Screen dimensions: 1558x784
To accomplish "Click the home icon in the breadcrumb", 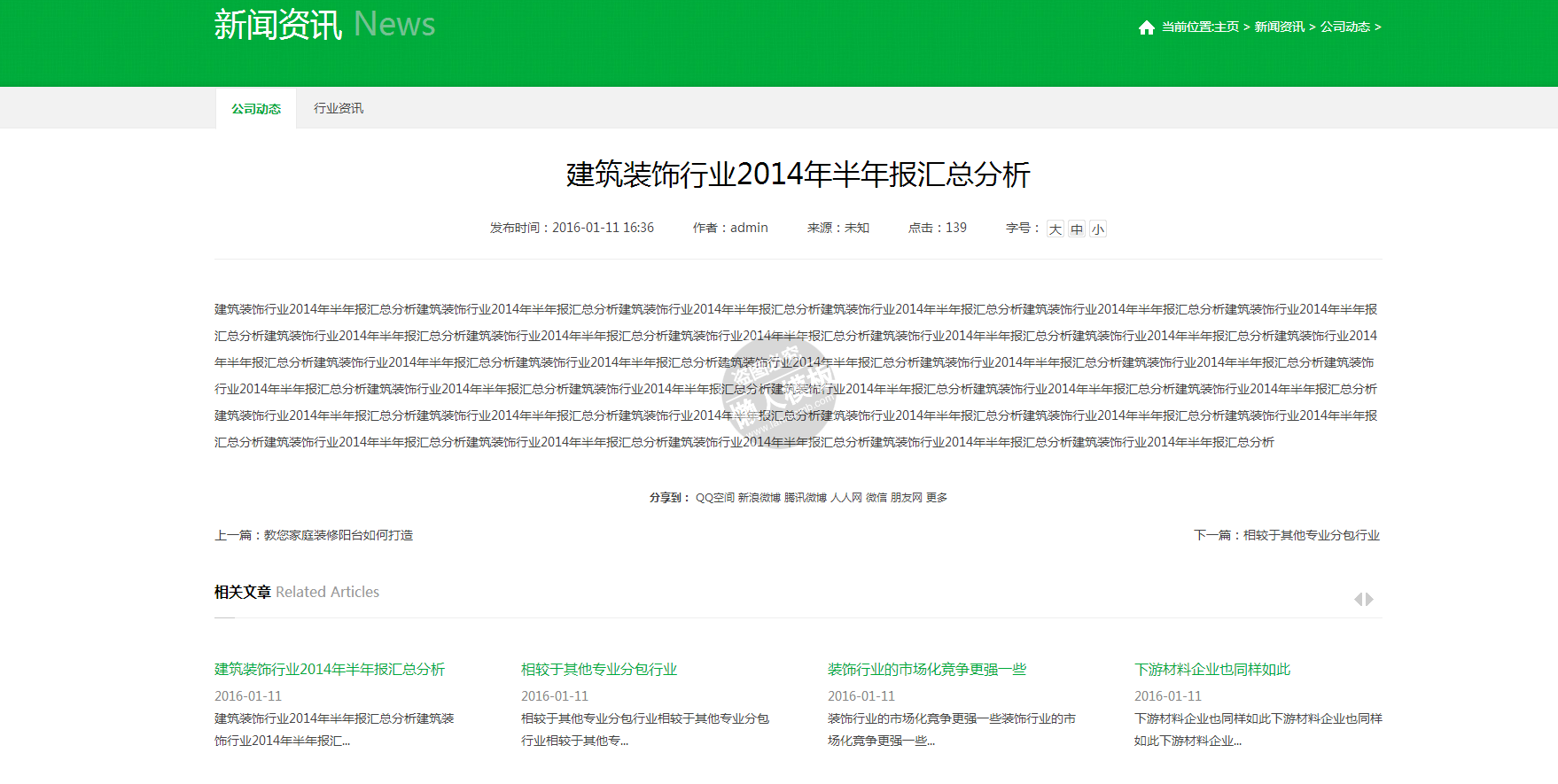I will [x=1146, y=27].
